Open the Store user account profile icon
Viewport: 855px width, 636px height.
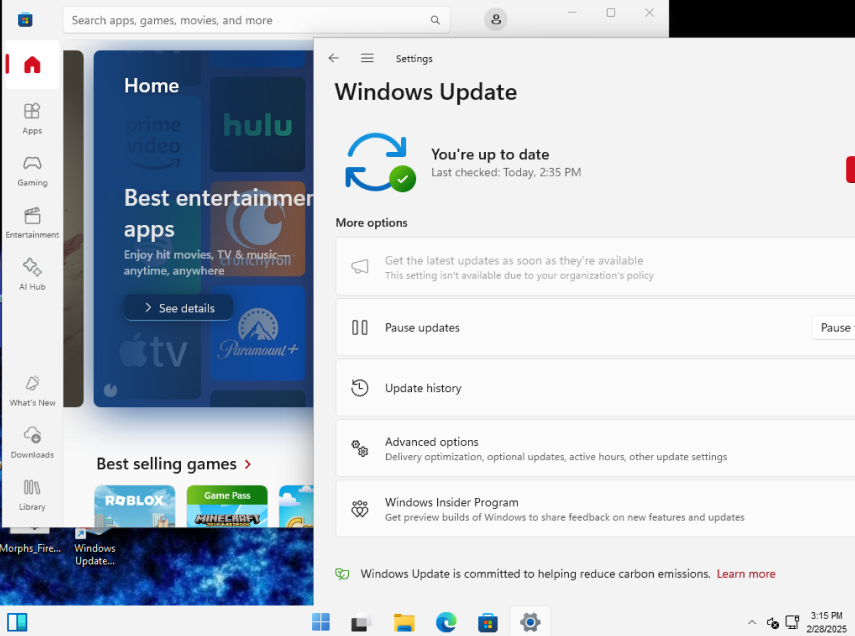[x=496, y=20]
